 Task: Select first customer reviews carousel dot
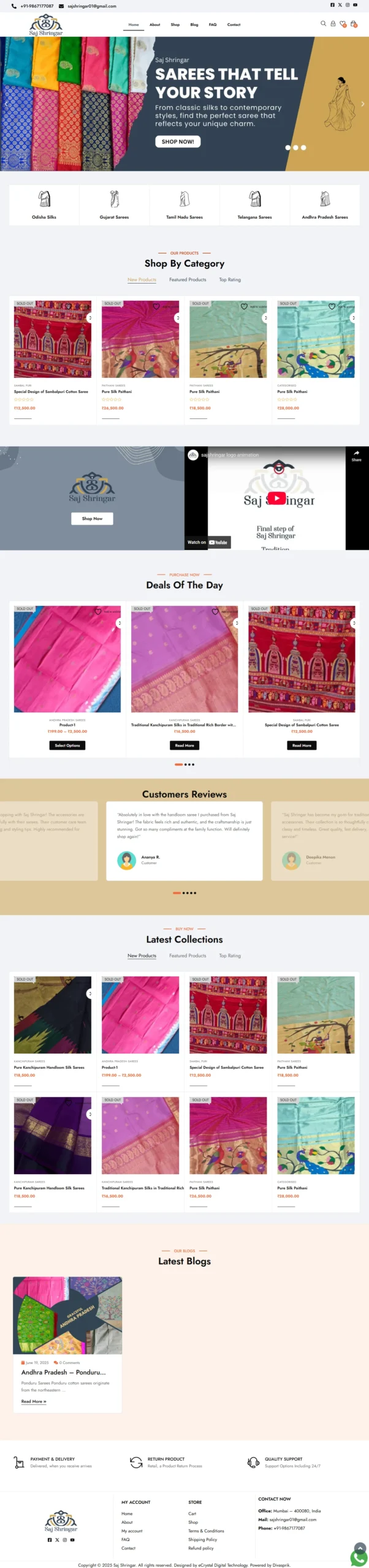pyautogui.click(x=177, y=893)
